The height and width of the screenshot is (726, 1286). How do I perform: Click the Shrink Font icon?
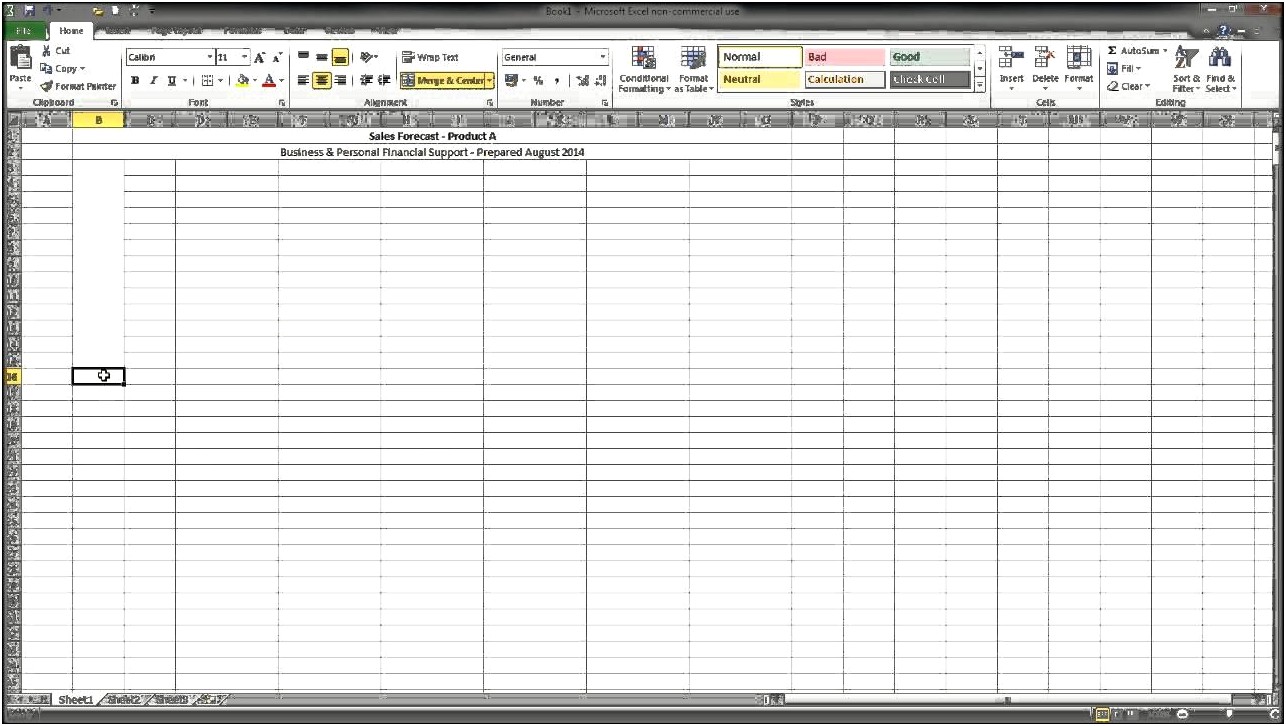(x=278, y=58)
